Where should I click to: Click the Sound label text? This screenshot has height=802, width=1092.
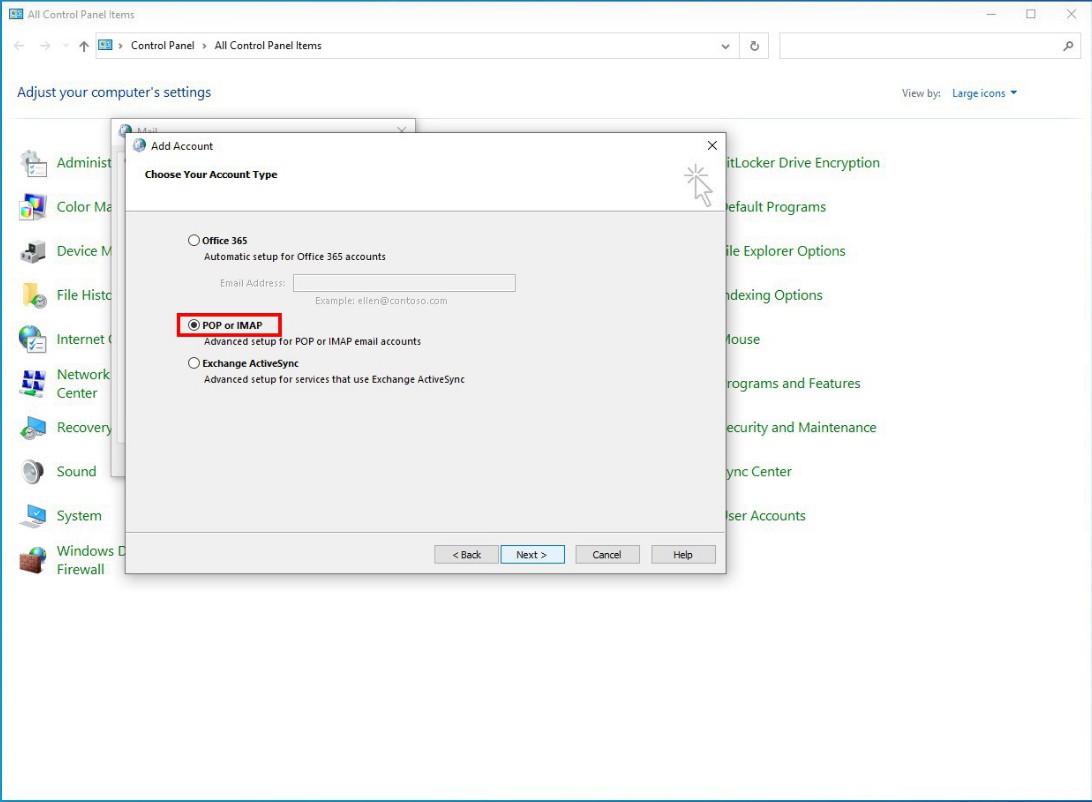(x=77, y=471)
